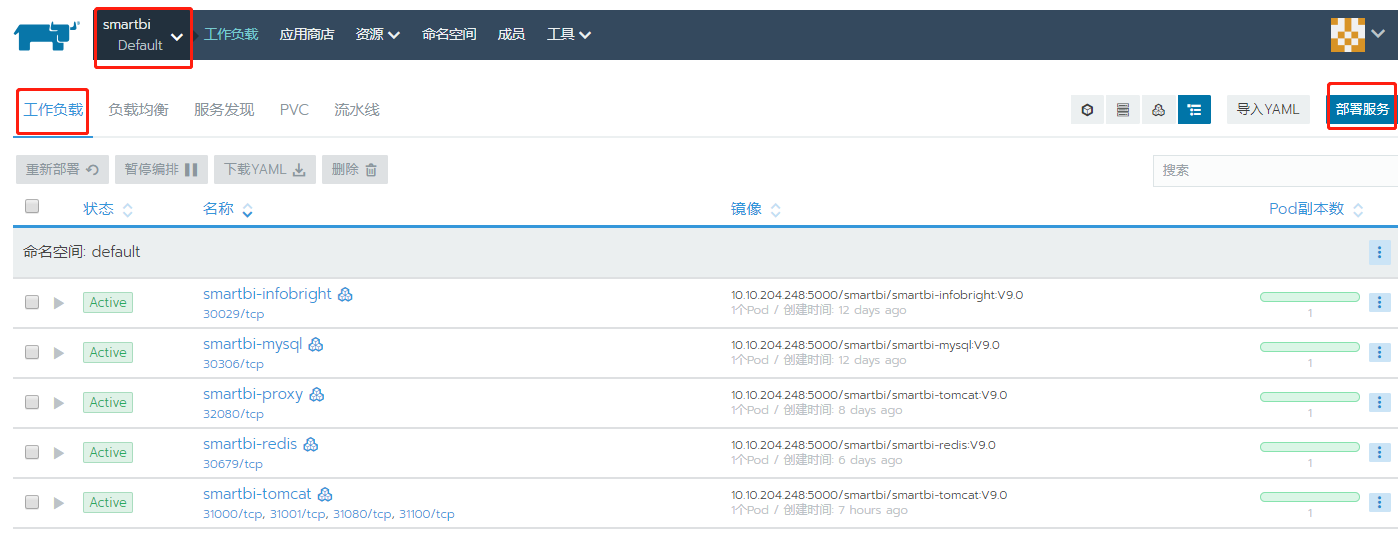The height and width of the screenshot is (534, 1398).
Task: Expand the smartbi-proxy row triangle
Action: 59,402
